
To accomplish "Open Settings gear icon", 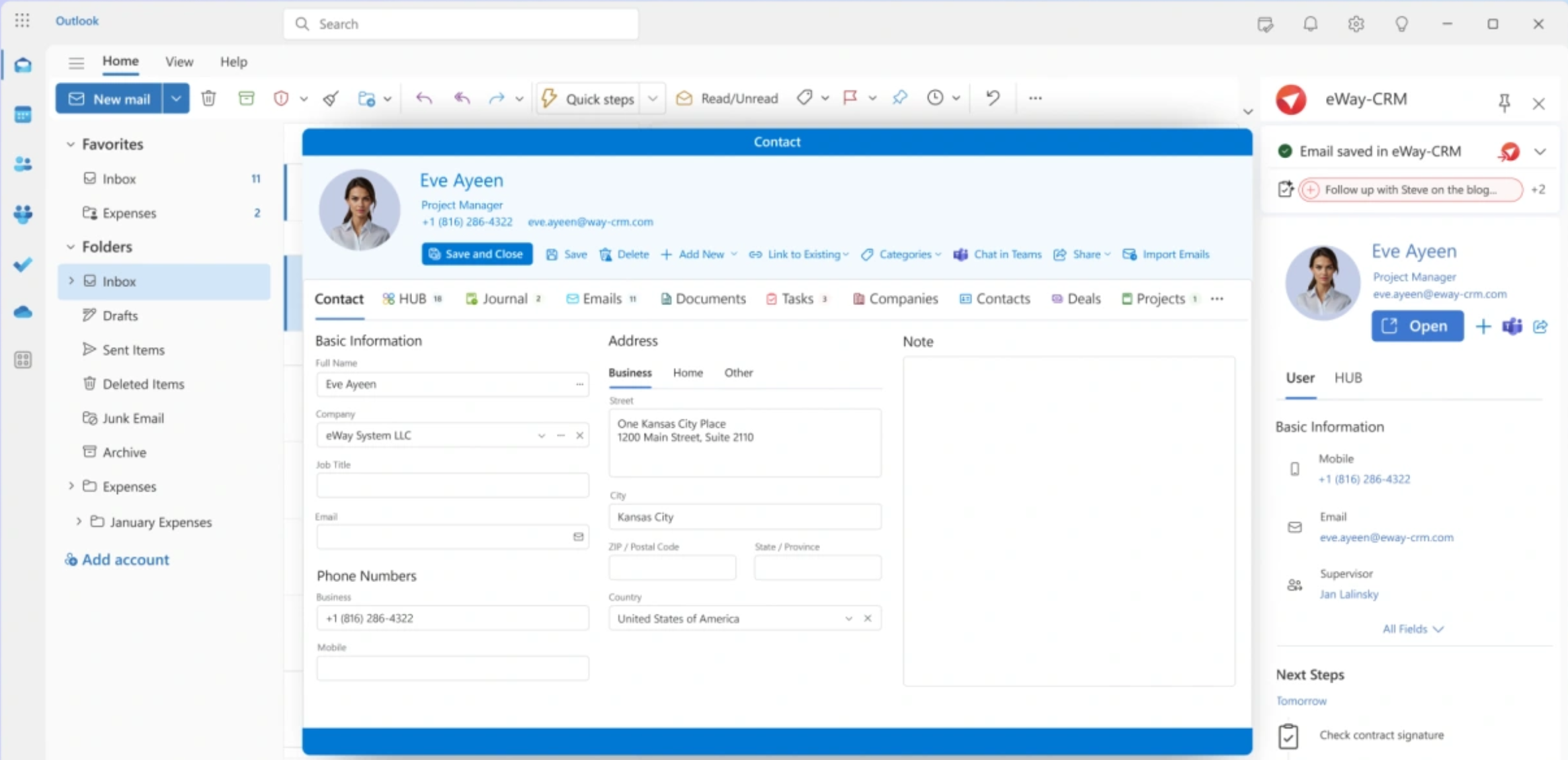I will 1356,24.
